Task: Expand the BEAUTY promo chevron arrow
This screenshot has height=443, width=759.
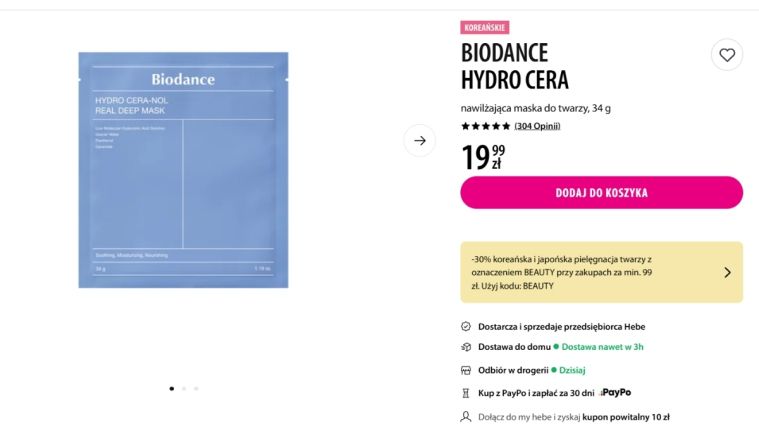Action: 727,273
